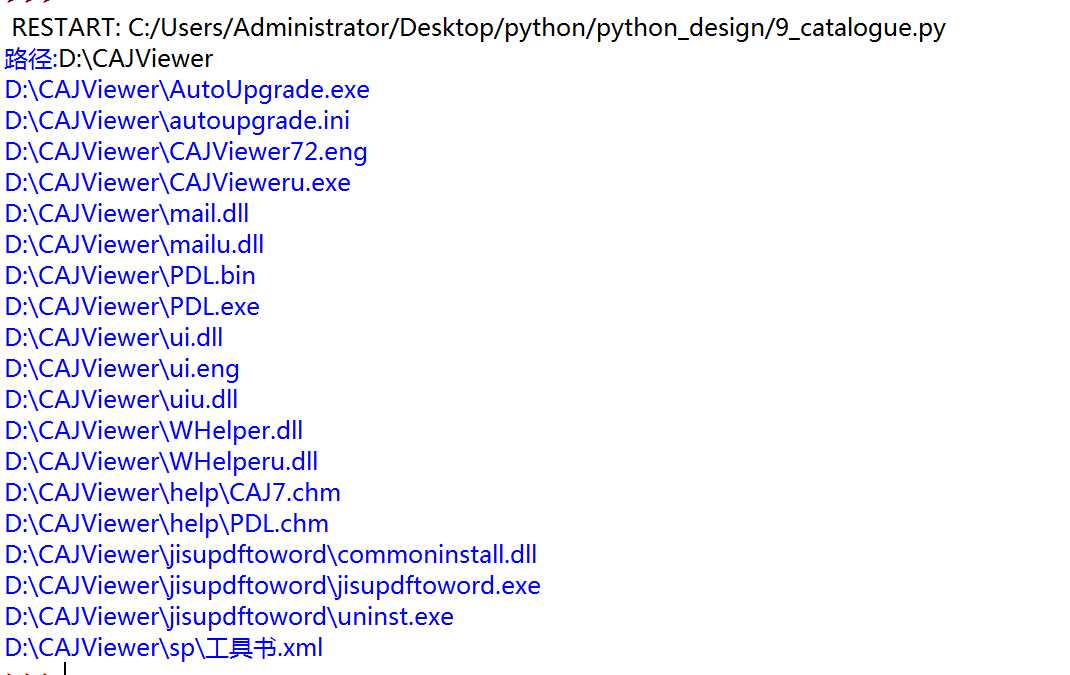Click the output line ending autoupgrade.ini
1070x675 pixels.
[177, 121]
